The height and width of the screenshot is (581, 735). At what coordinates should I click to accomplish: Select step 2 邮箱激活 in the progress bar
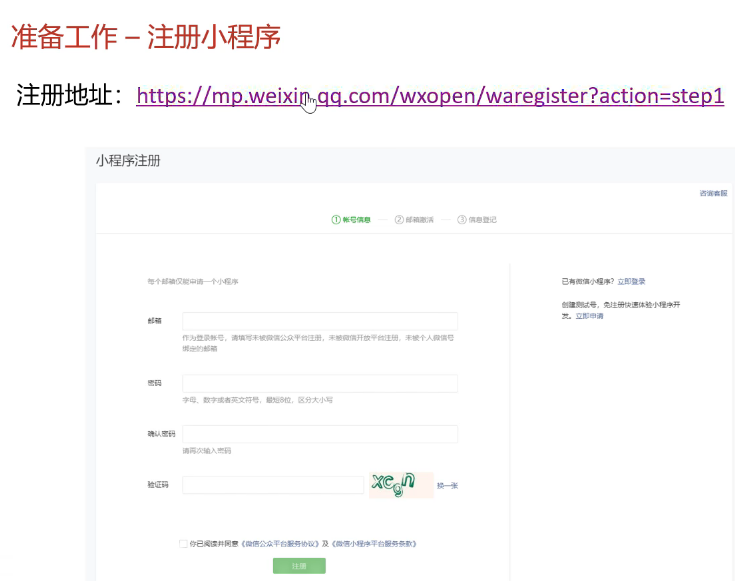pos(414,219)
